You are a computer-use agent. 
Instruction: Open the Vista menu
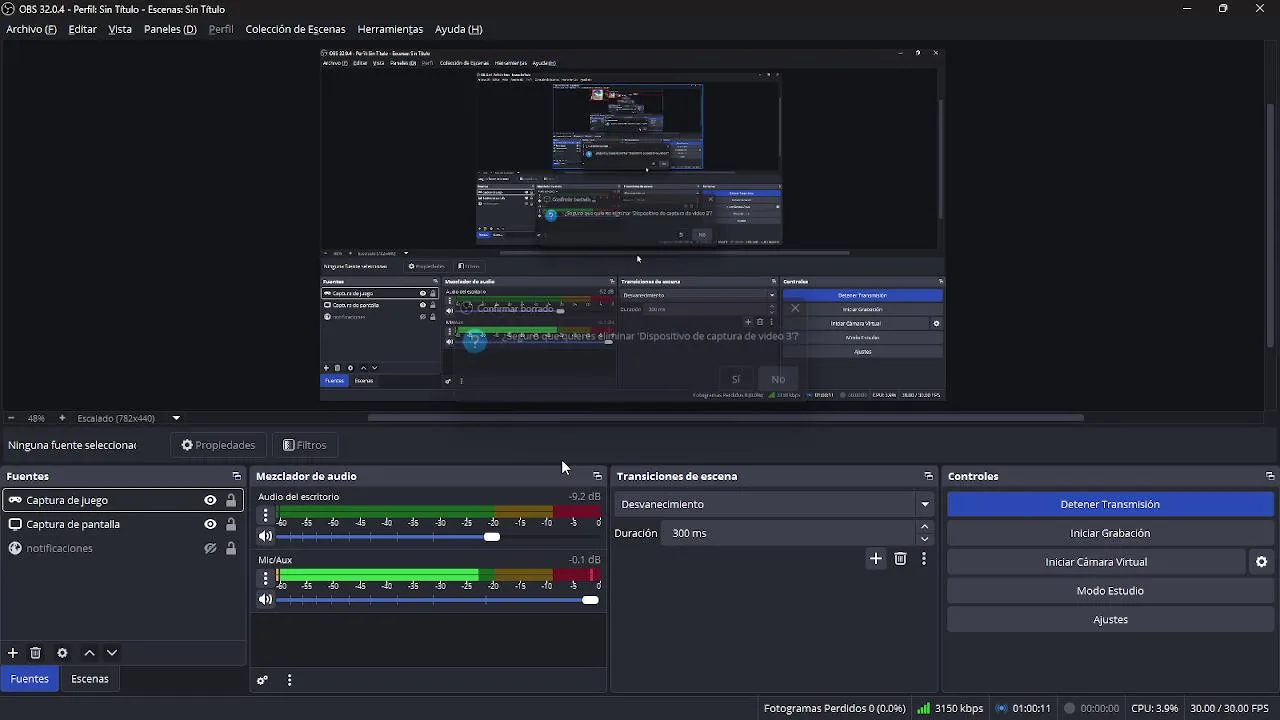click(120, 29)
